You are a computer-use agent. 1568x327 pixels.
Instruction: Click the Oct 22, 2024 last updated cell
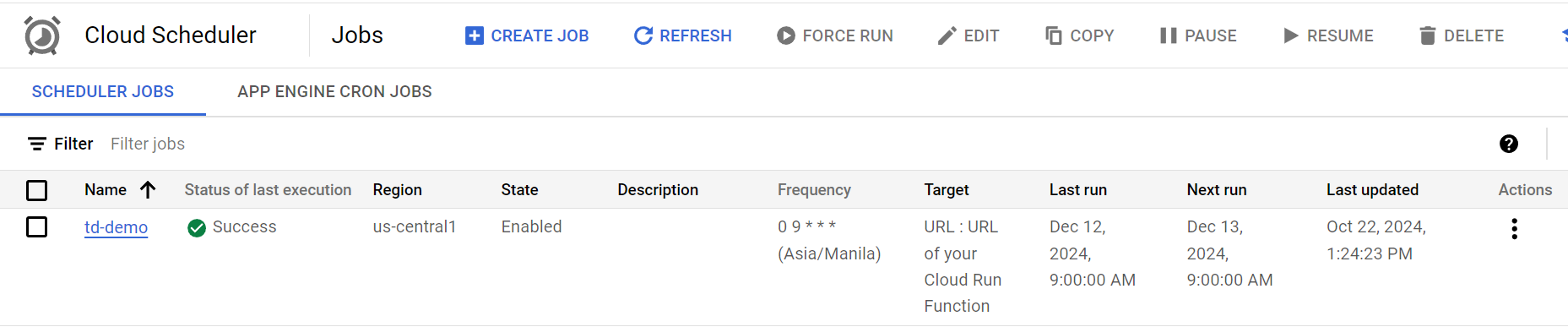tap(1376, 240)
